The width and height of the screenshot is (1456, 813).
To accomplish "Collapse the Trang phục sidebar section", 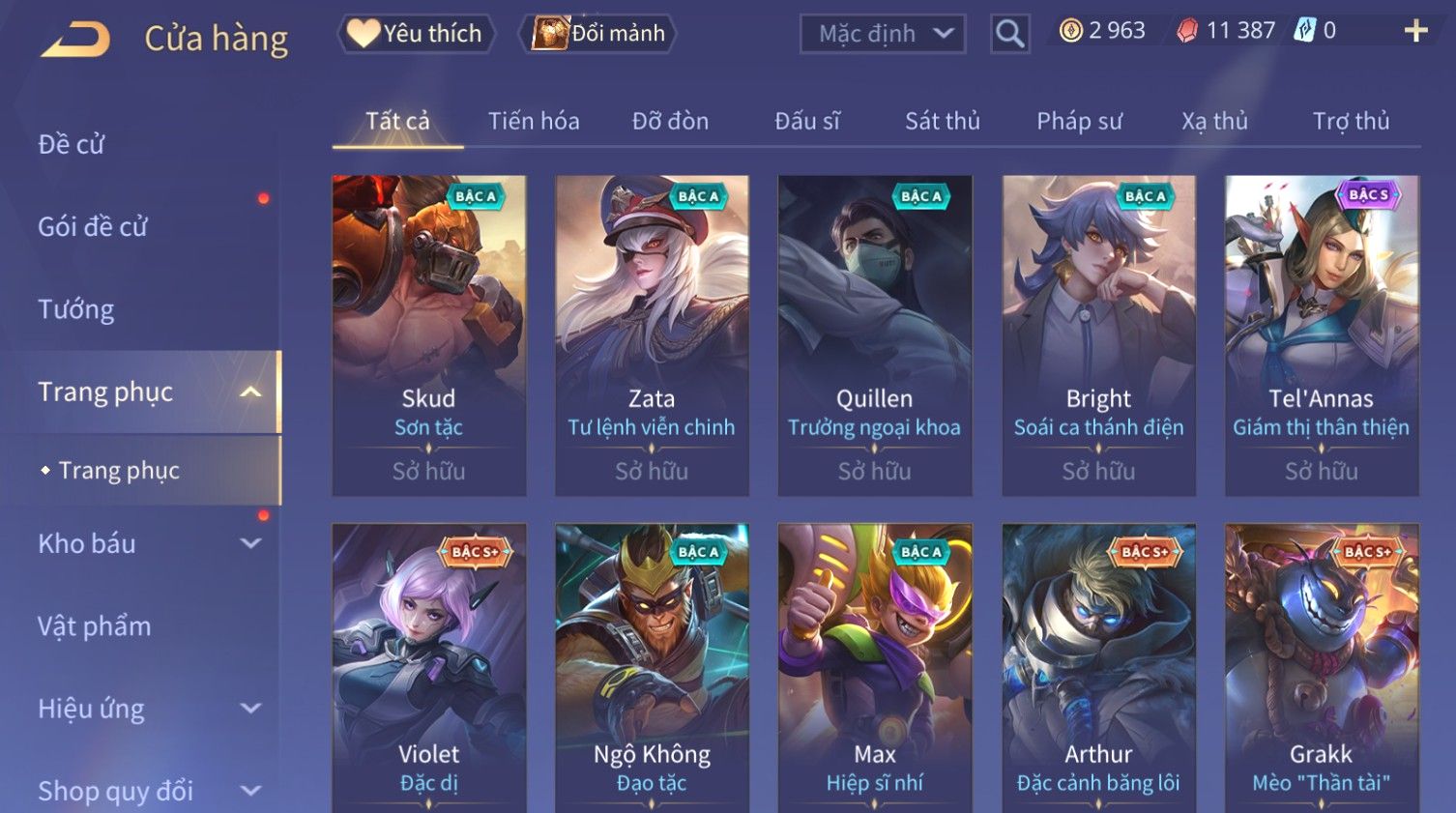I will tap(250, 392).
